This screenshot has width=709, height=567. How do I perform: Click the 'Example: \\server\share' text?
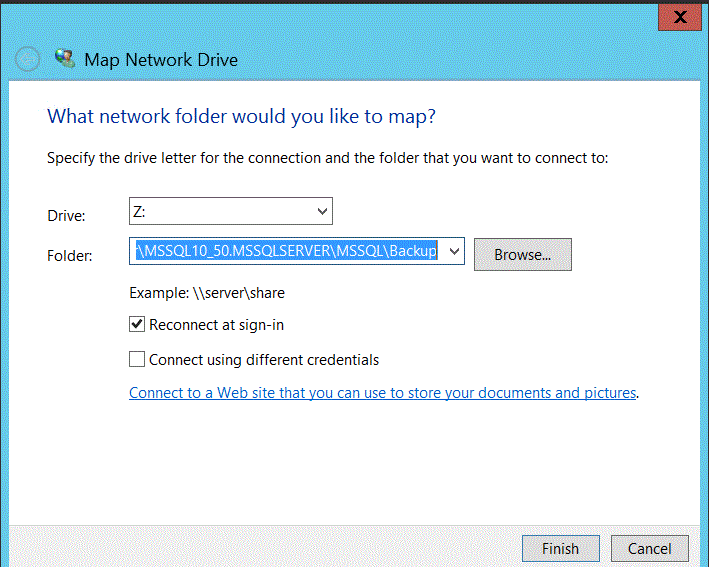[207, 293]
